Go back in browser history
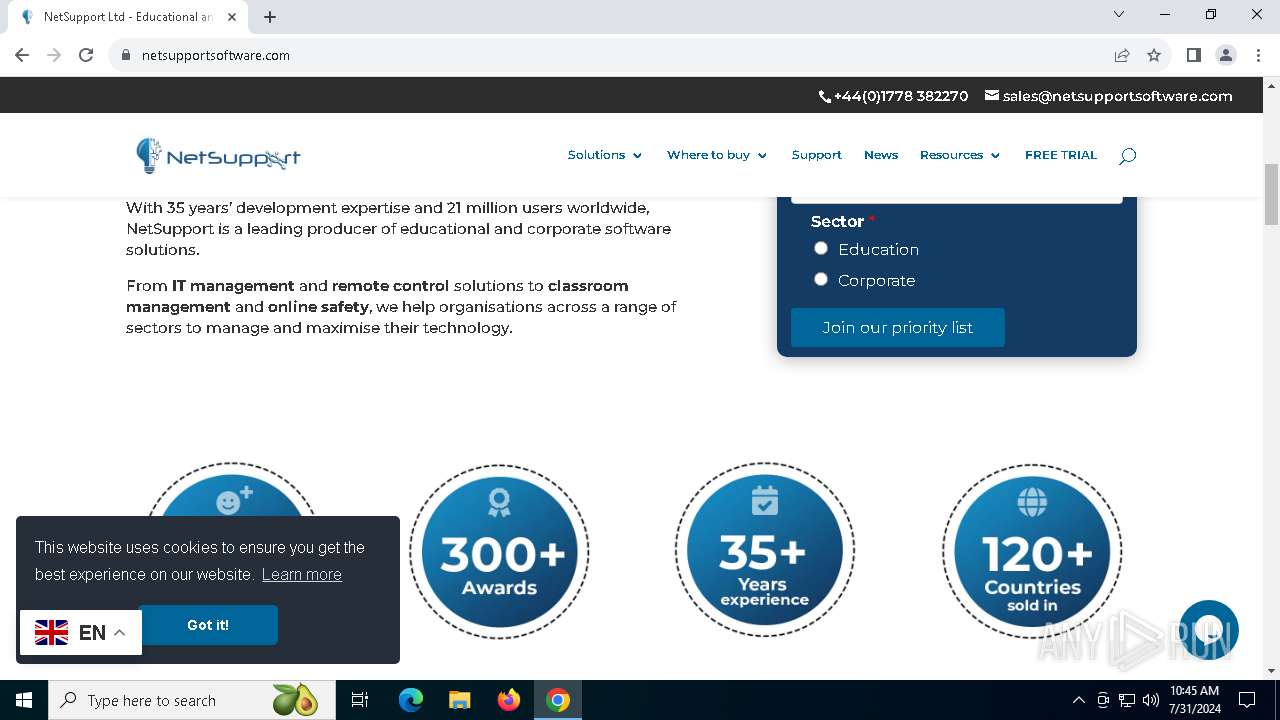The width and height of the screenshot is (1280, 720). click(x=22, y=55)
